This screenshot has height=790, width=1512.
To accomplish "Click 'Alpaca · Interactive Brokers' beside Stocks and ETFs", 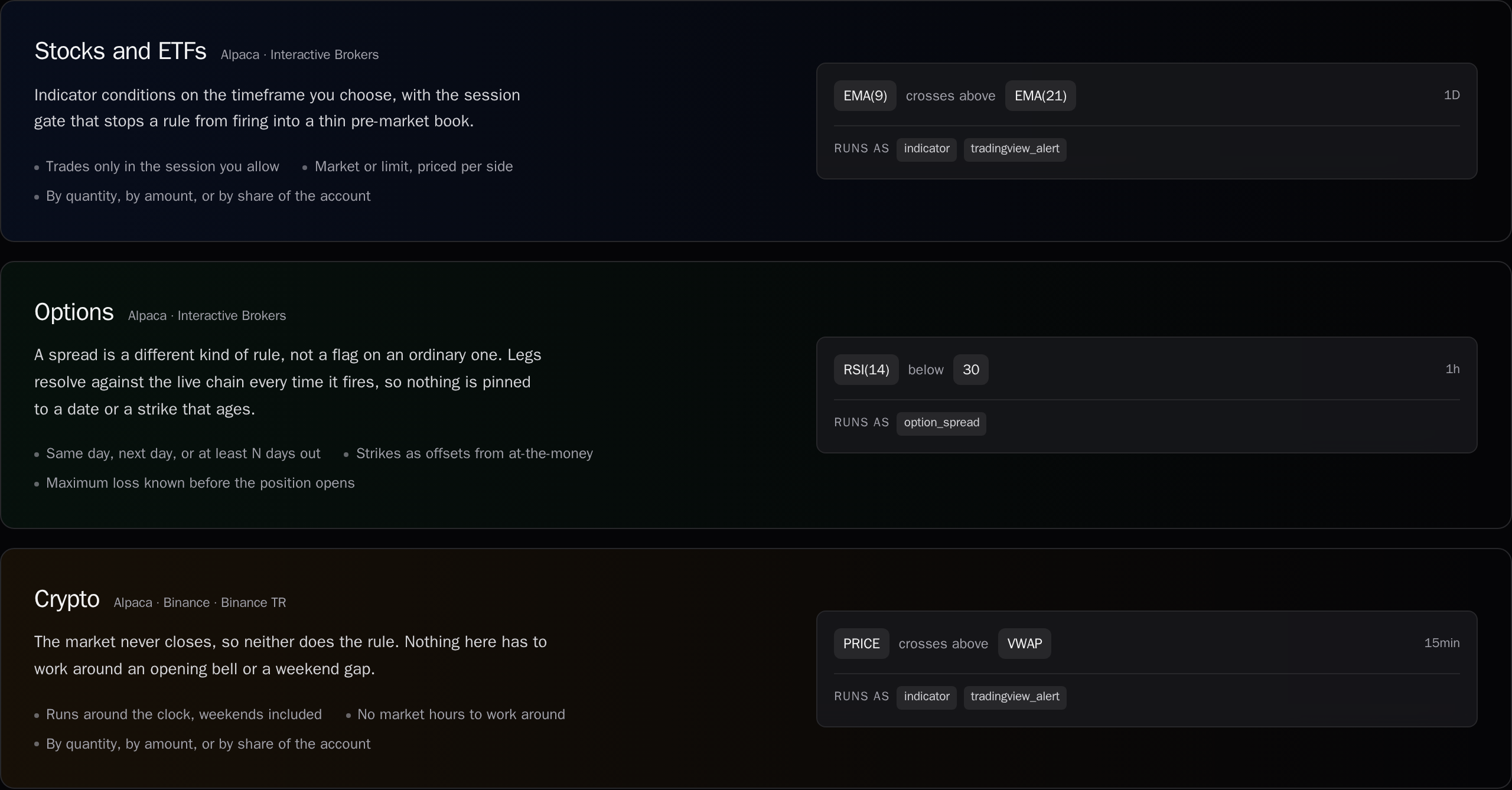I will (300, 55).
